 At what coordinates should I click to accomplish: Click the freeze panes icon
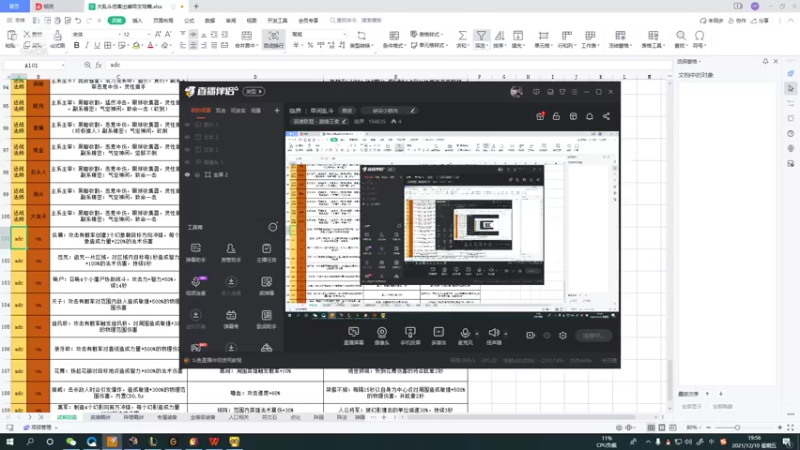[620, 36]
